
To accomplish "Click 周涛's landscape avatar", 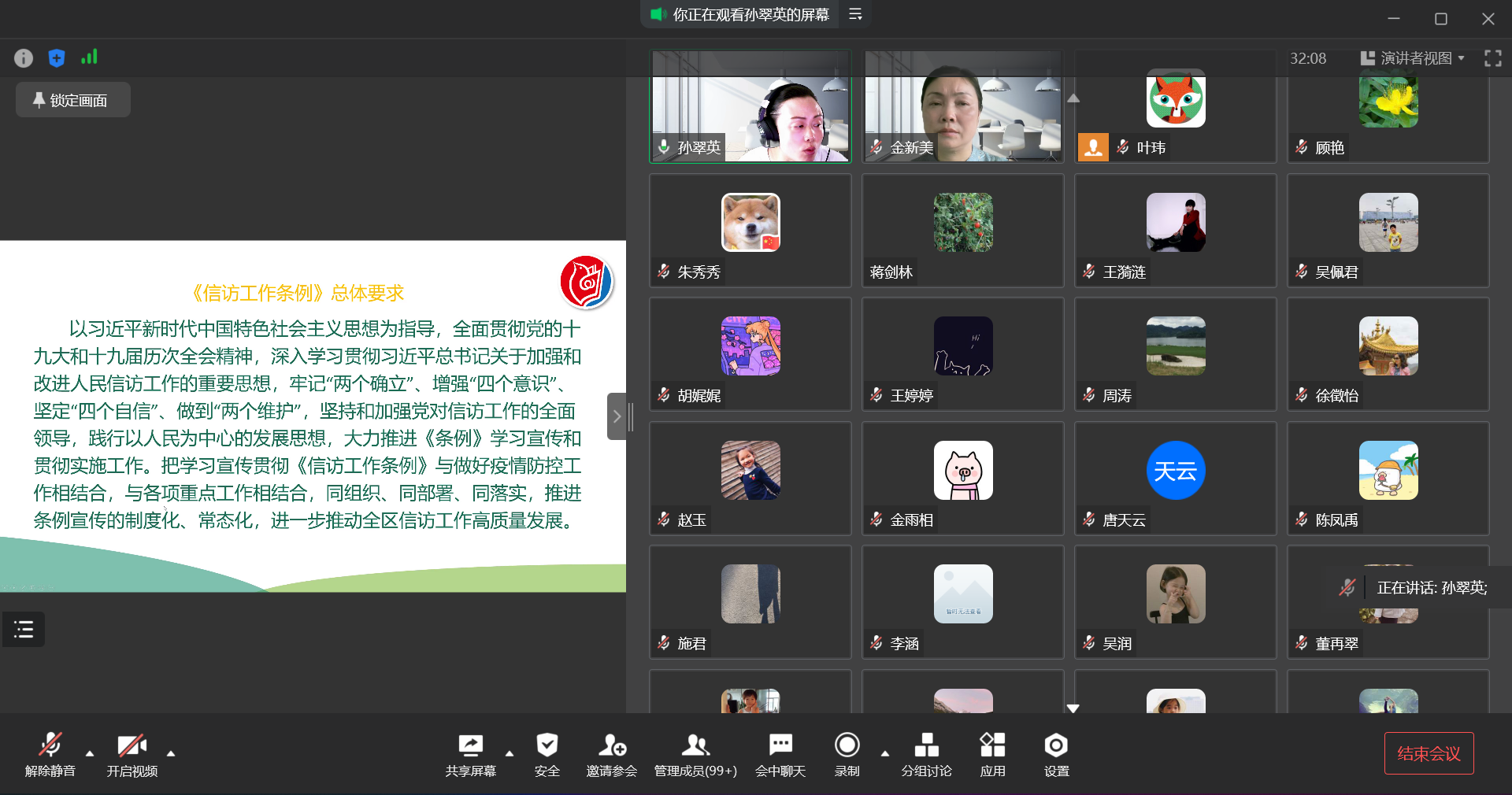I will coord(1176,346).
